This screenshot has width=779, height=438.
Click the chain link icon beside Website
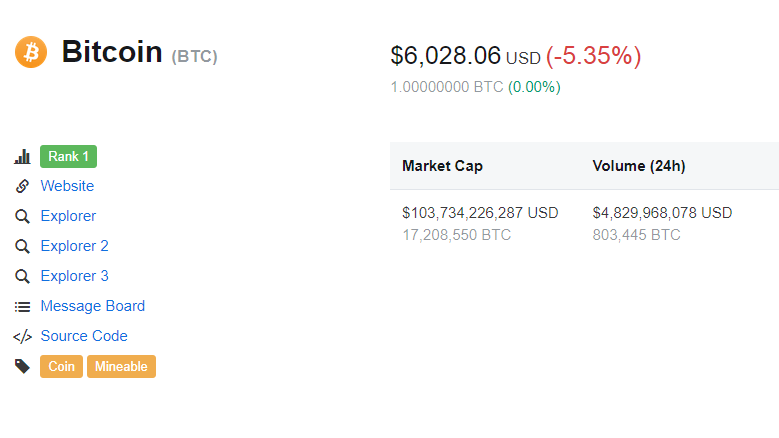22,186
